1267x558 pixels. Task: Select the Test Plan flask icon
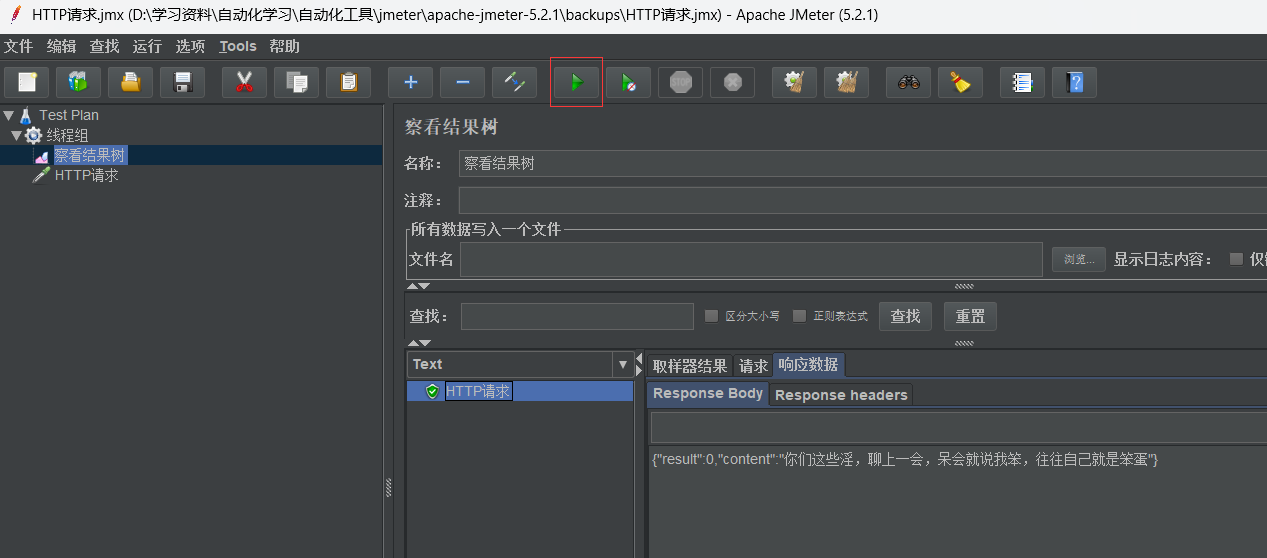[26, 115]
